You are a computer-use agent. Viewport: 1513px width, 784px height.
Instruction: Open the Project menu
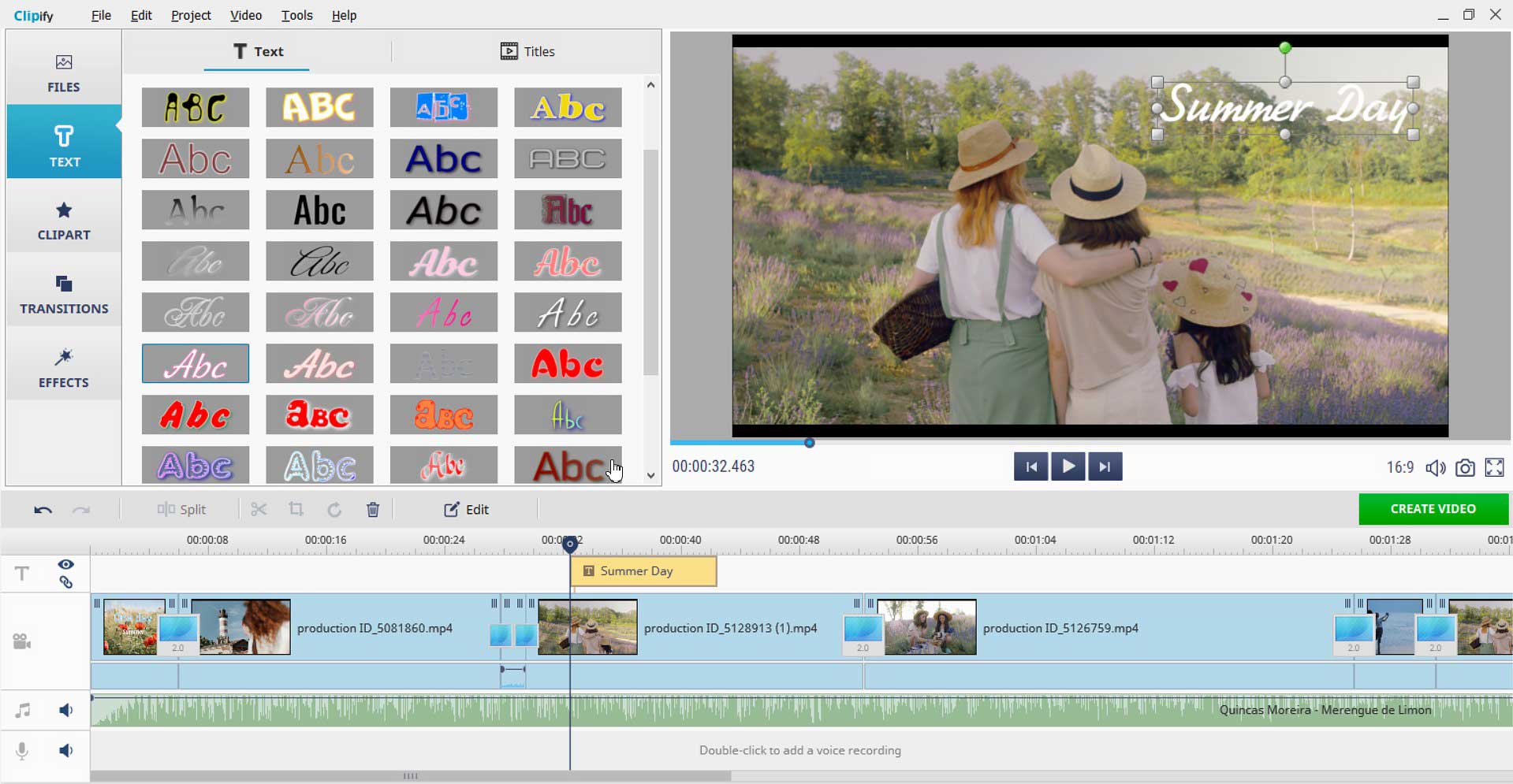(x=191, y=15)
